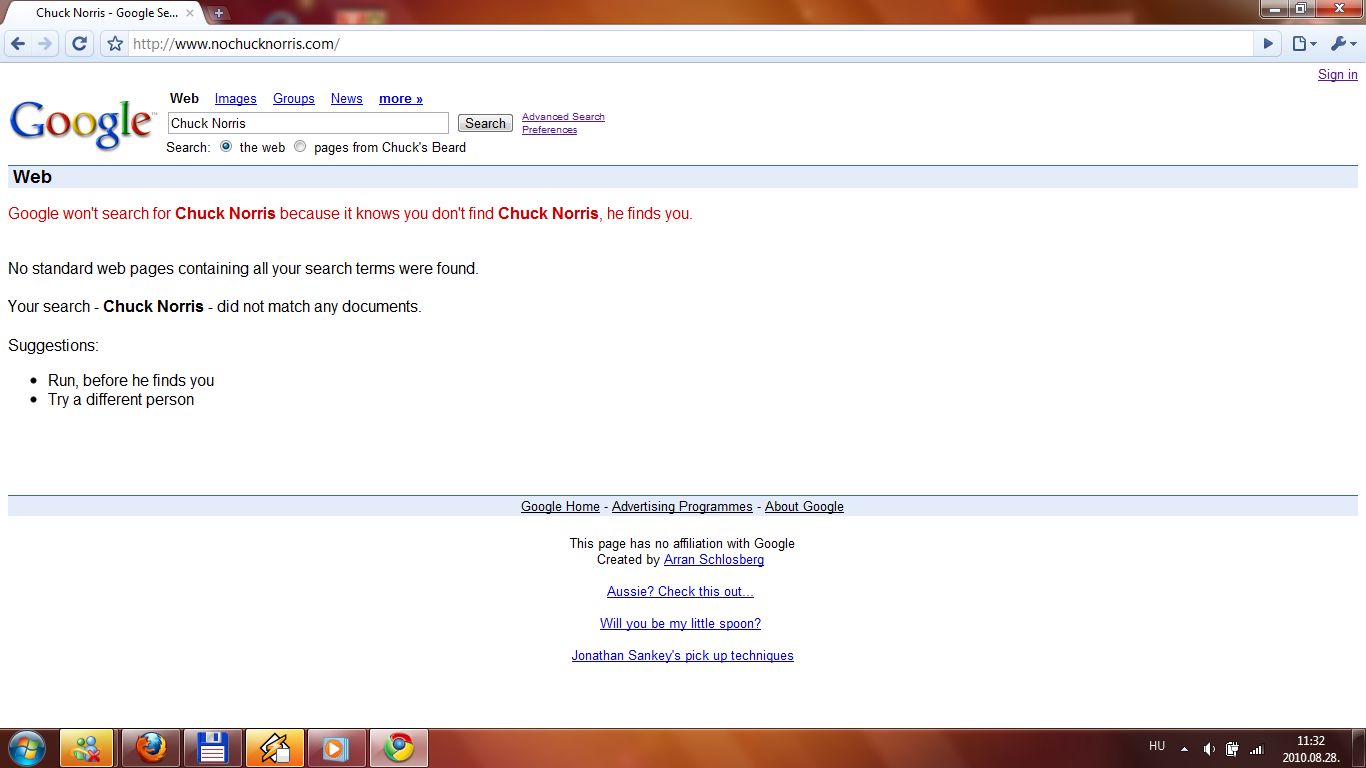This screenshot has width=1366, height=768.
Task: Click the "Run, before he finds you" suggestion
Action: pos(131,381)
